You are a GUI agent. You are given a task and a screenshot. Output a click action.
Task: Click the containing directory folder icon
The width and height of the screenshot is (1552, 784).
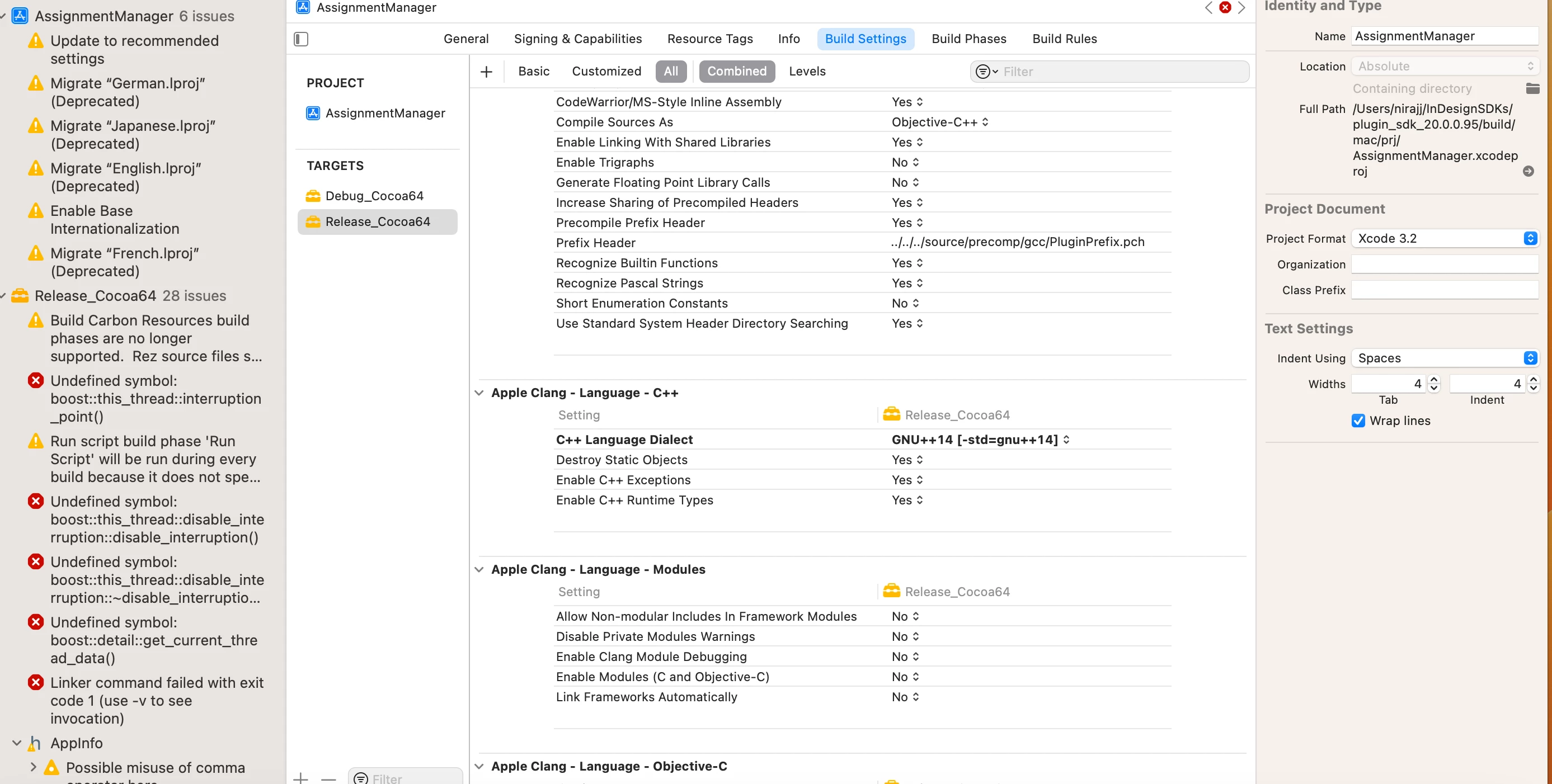[1532, 88]
